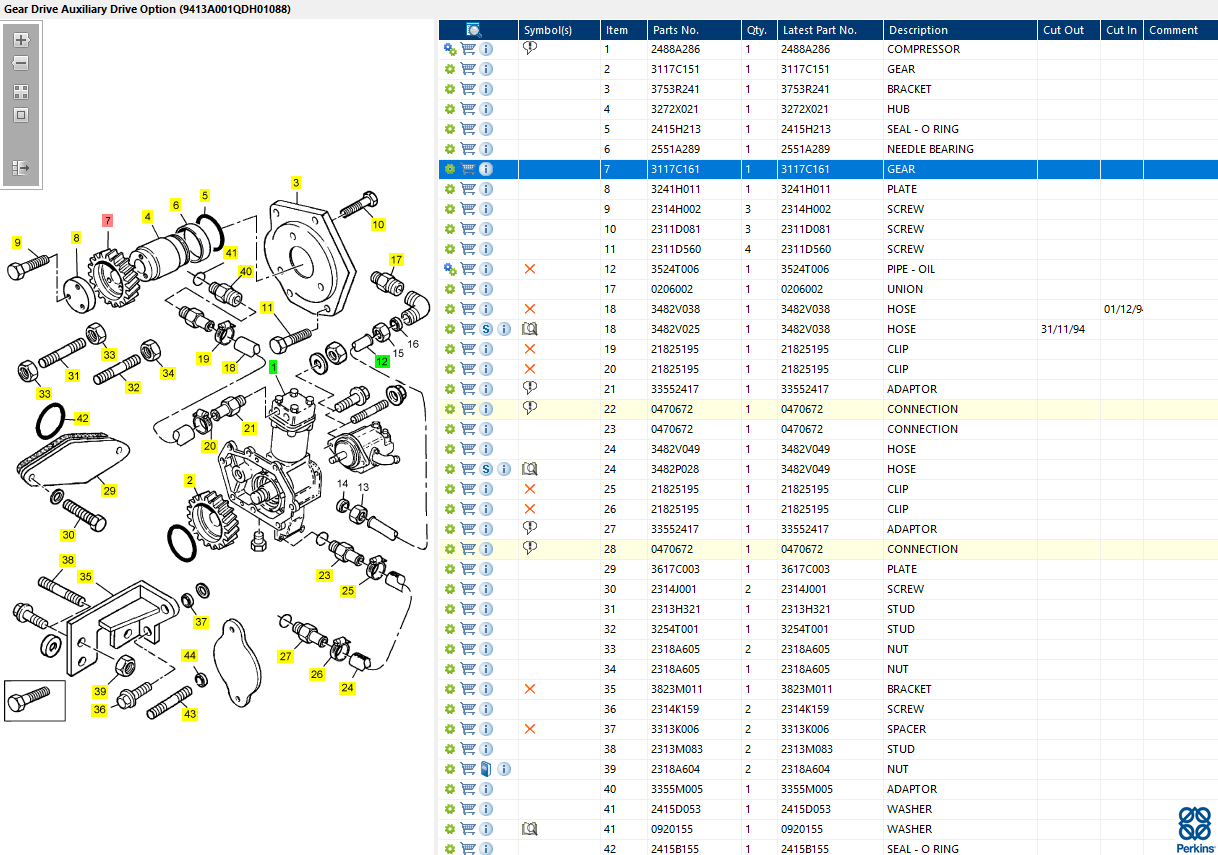Click the Comment column header
This screenshot has width=1218, height=855.
1180,30
